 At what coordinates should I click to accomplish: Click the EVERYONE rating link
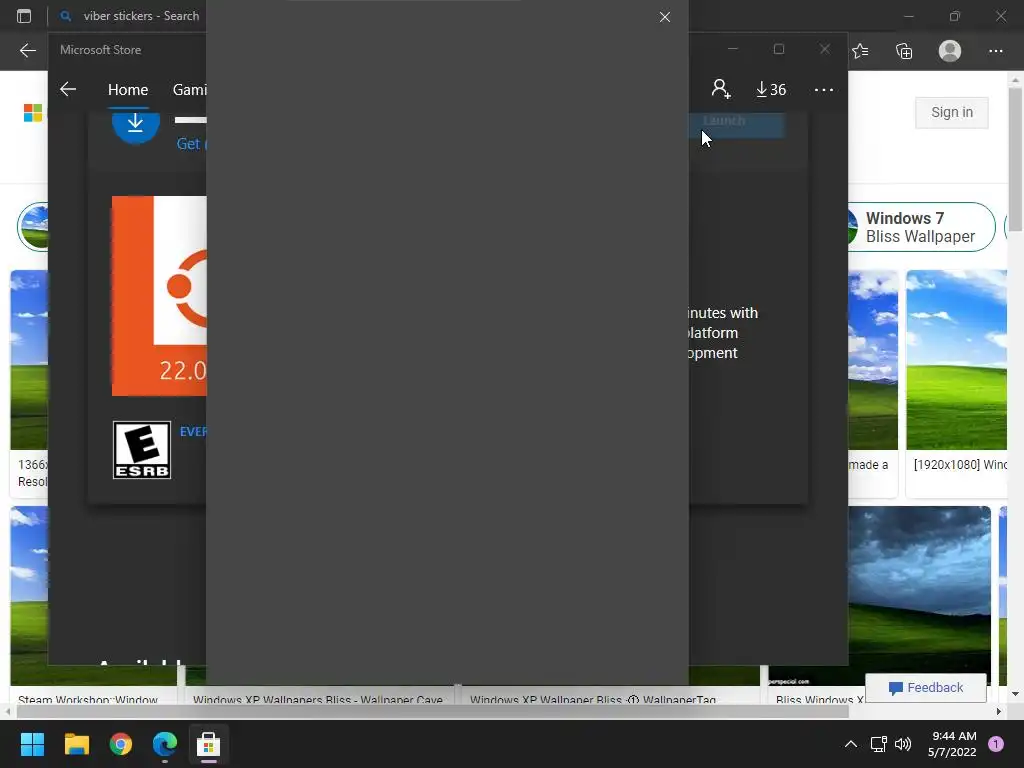(193, 432)
